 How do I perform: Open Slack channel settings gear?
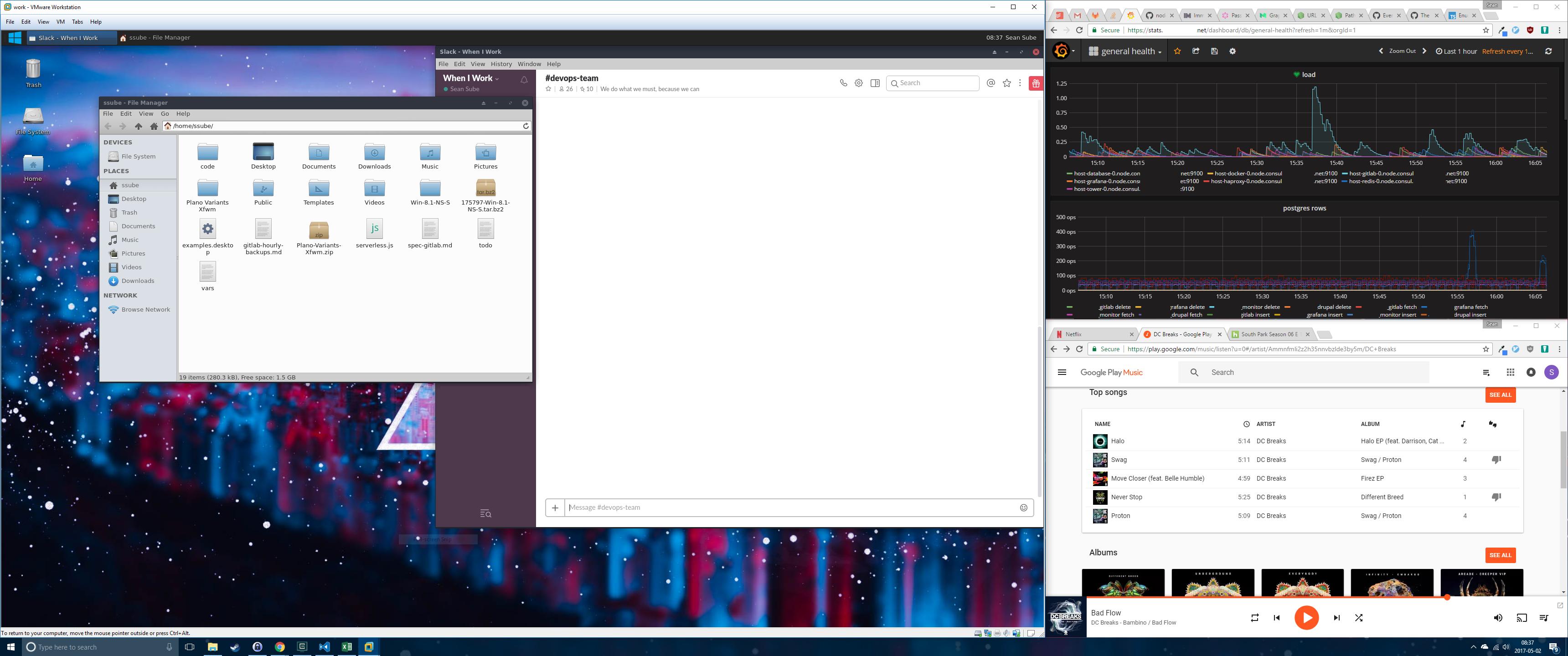(x=858, y=83)
